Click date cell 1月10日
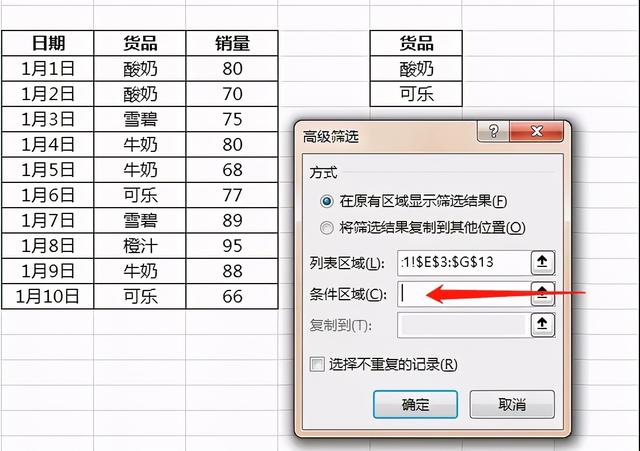Viewport: 640px width, 451px height. 48,296
